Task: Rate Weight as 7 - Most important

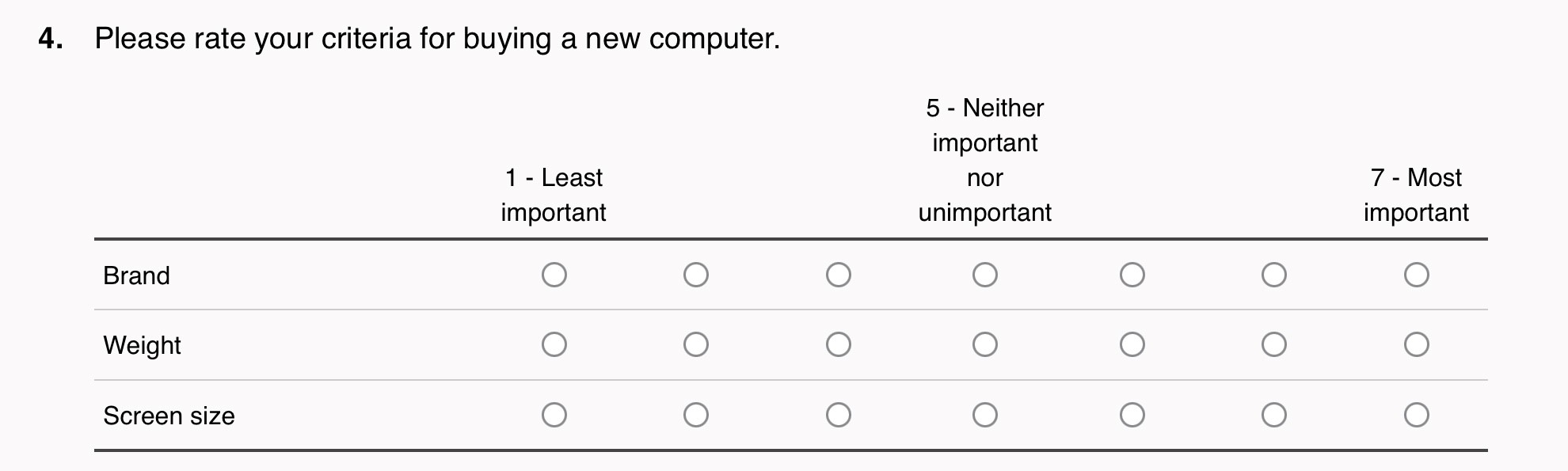Action: tap(1416, 344)
